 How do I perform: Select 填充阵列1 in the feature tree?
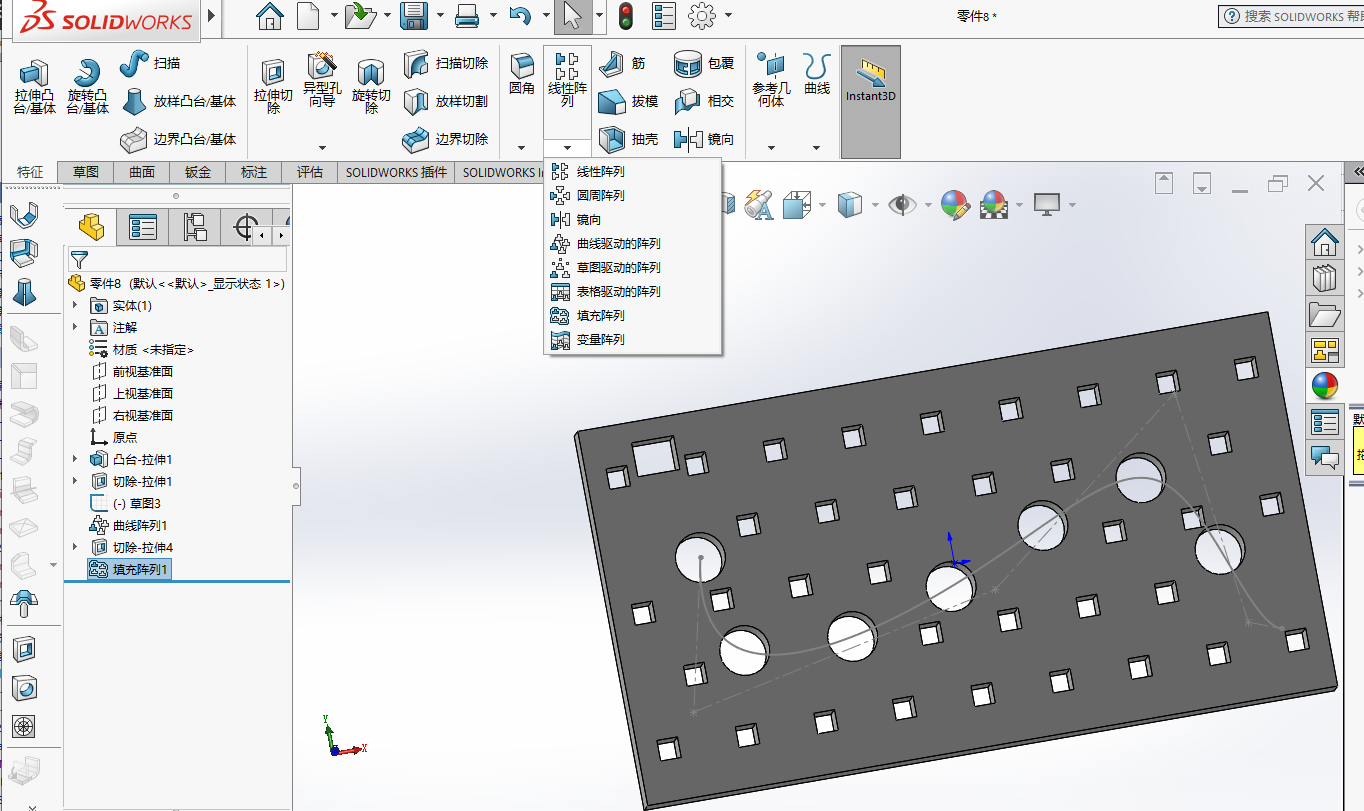(x=129, y=569)
